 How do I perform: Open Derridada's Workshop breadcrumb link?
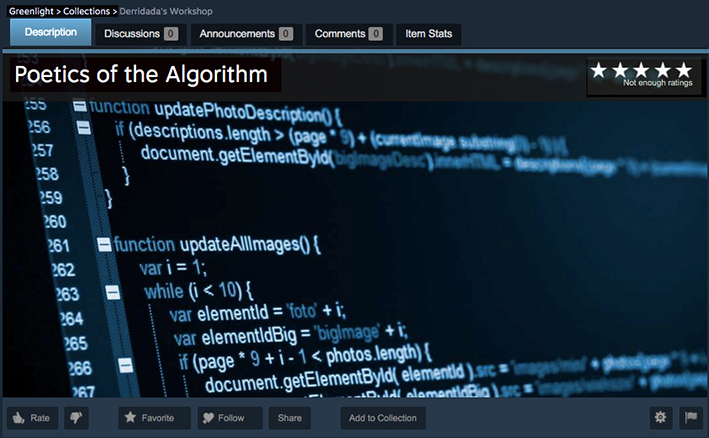(166, 11)
